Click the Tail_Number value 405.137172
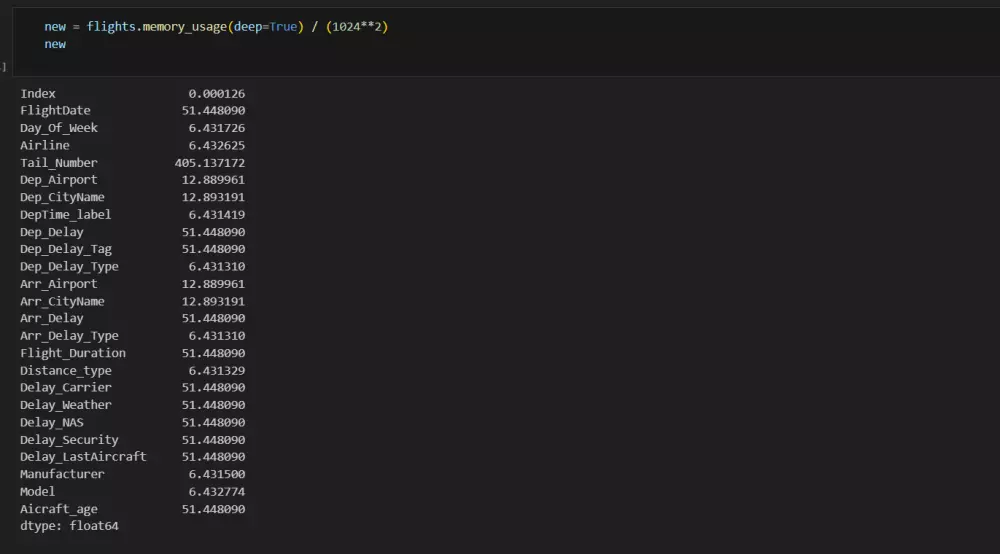Screen dimensions: 1000x554 [209, 162]
